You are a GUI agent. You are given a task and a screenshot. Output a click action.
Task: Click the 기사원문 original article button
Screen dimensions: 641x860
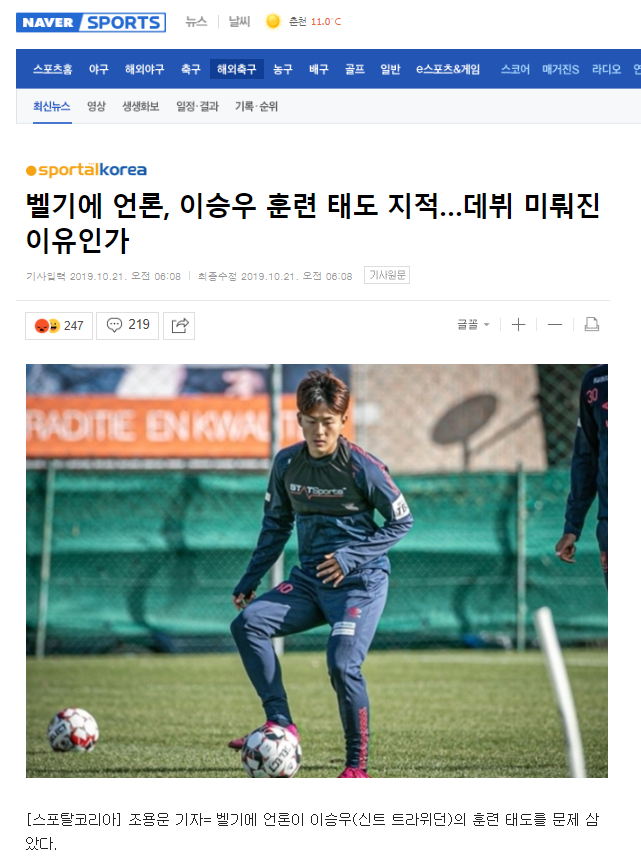tap(387, 275)
